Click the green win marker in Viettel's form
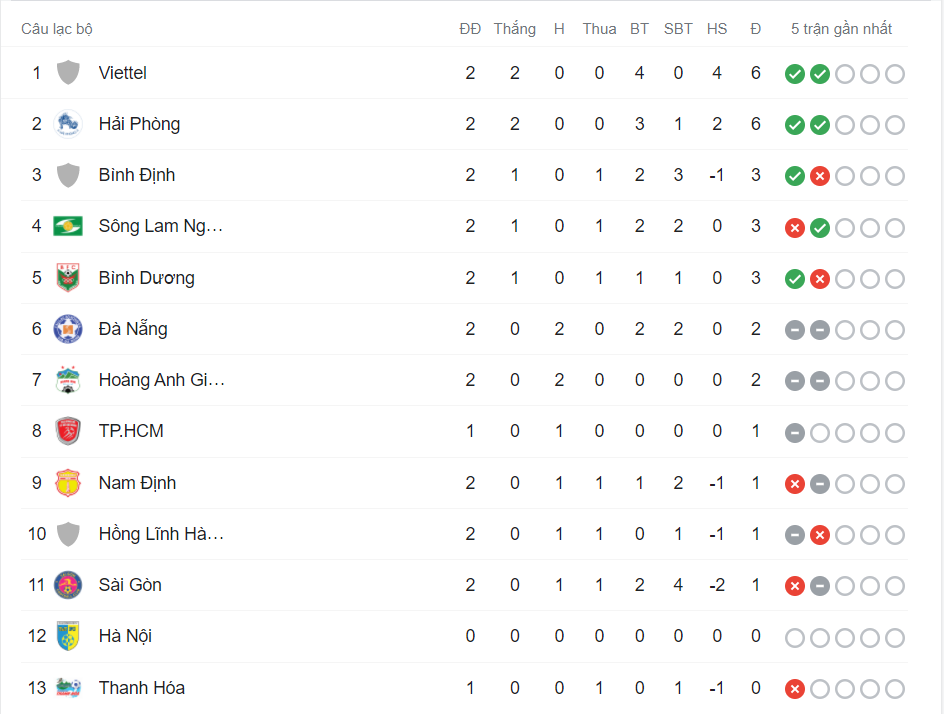 (x=794, y=73)
